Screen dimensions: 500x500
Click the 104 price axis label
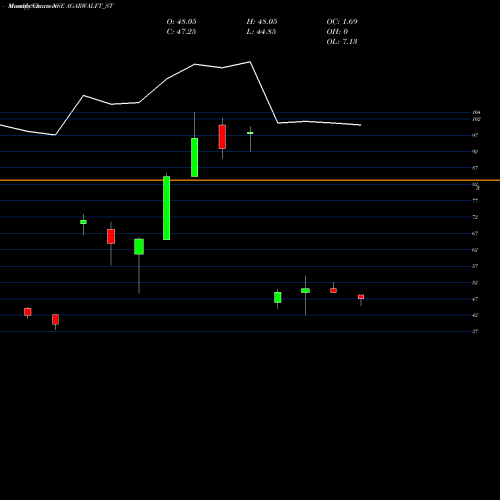click(476, 112)
